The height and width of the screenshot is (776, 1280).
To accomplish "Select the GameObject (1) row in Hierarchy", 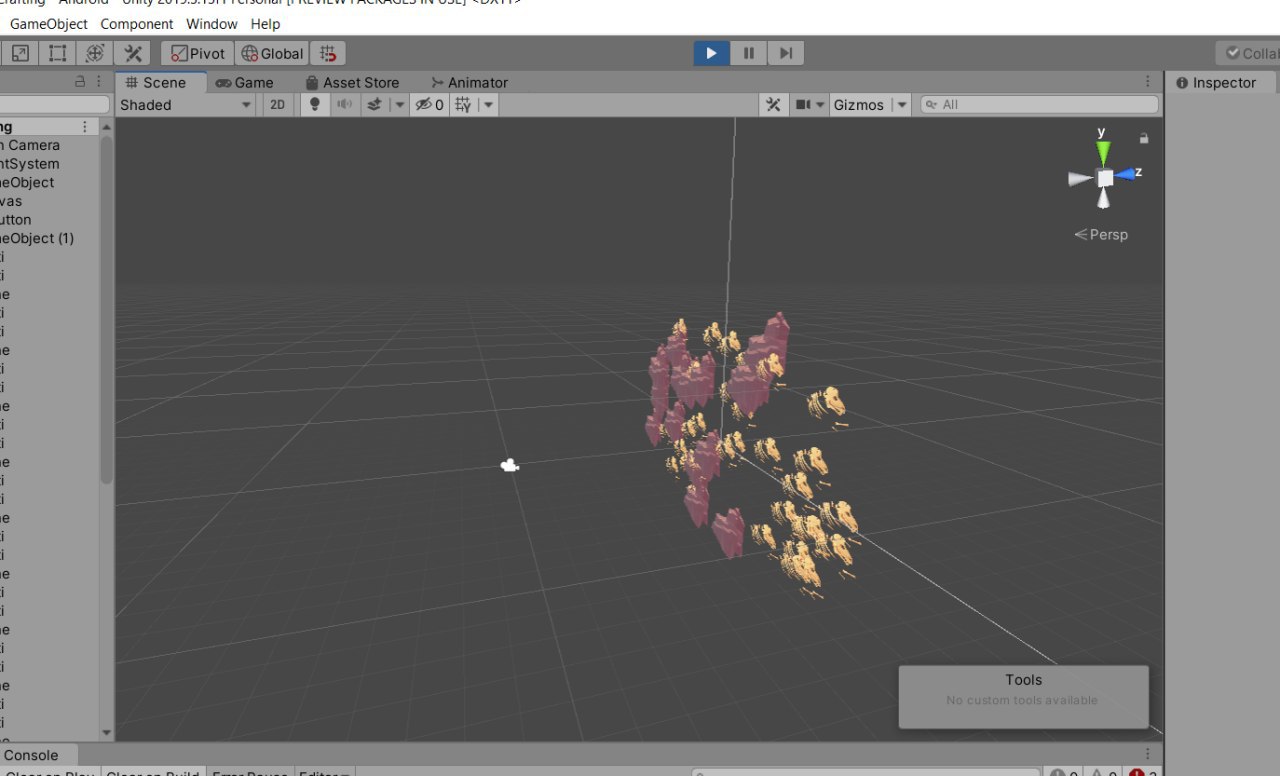I will (x=37, y=238).
